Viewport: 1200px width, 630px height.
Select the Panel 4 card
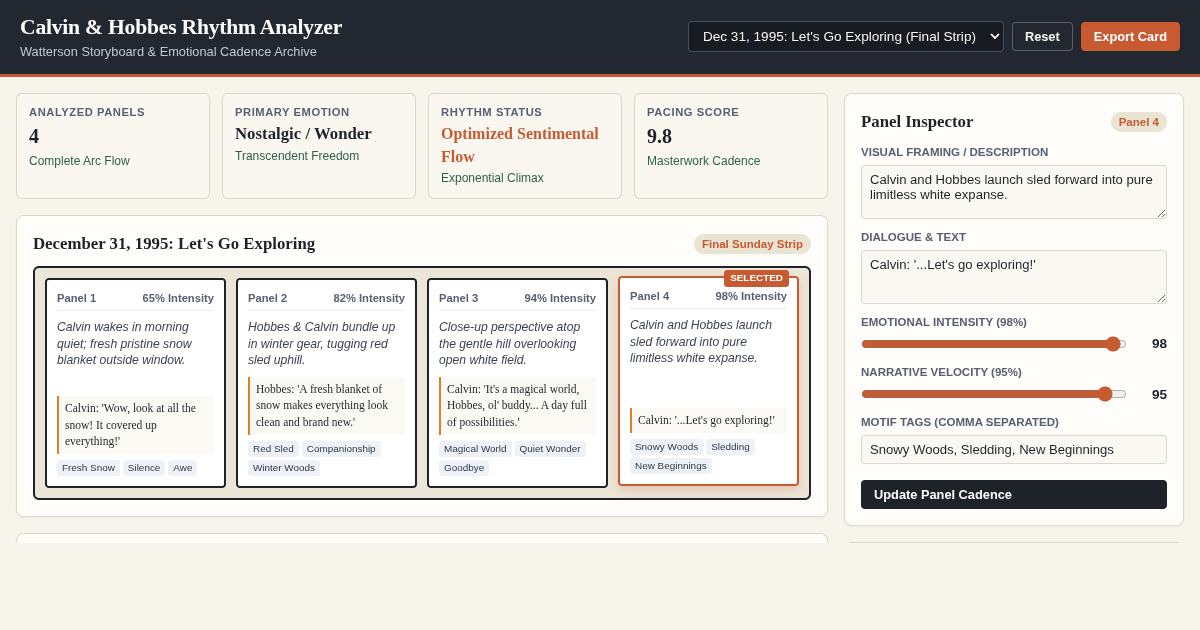[708, 381]
